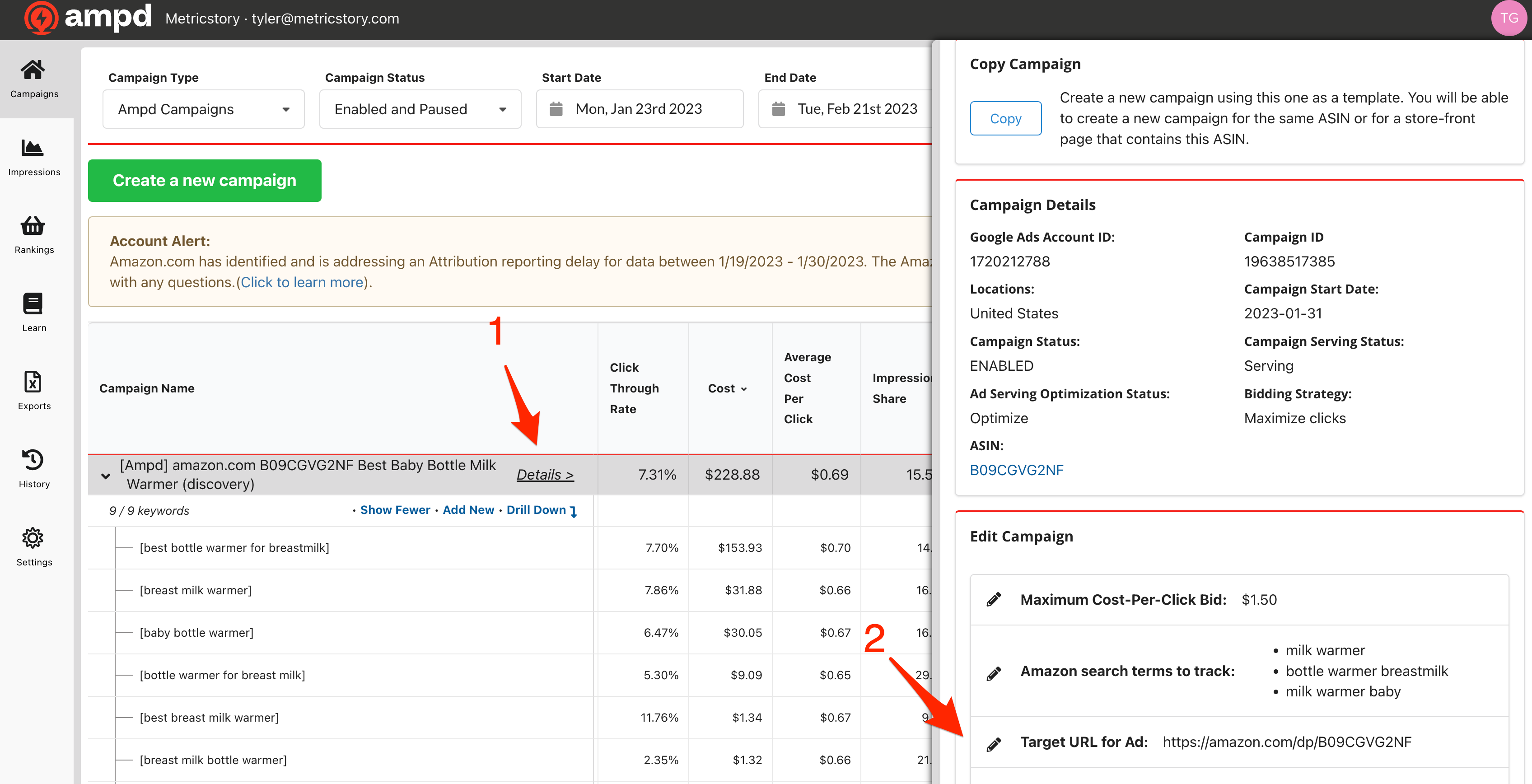1532x784 pixels.
Task: Click the ampd logo
Action: (x=88, y=18)
